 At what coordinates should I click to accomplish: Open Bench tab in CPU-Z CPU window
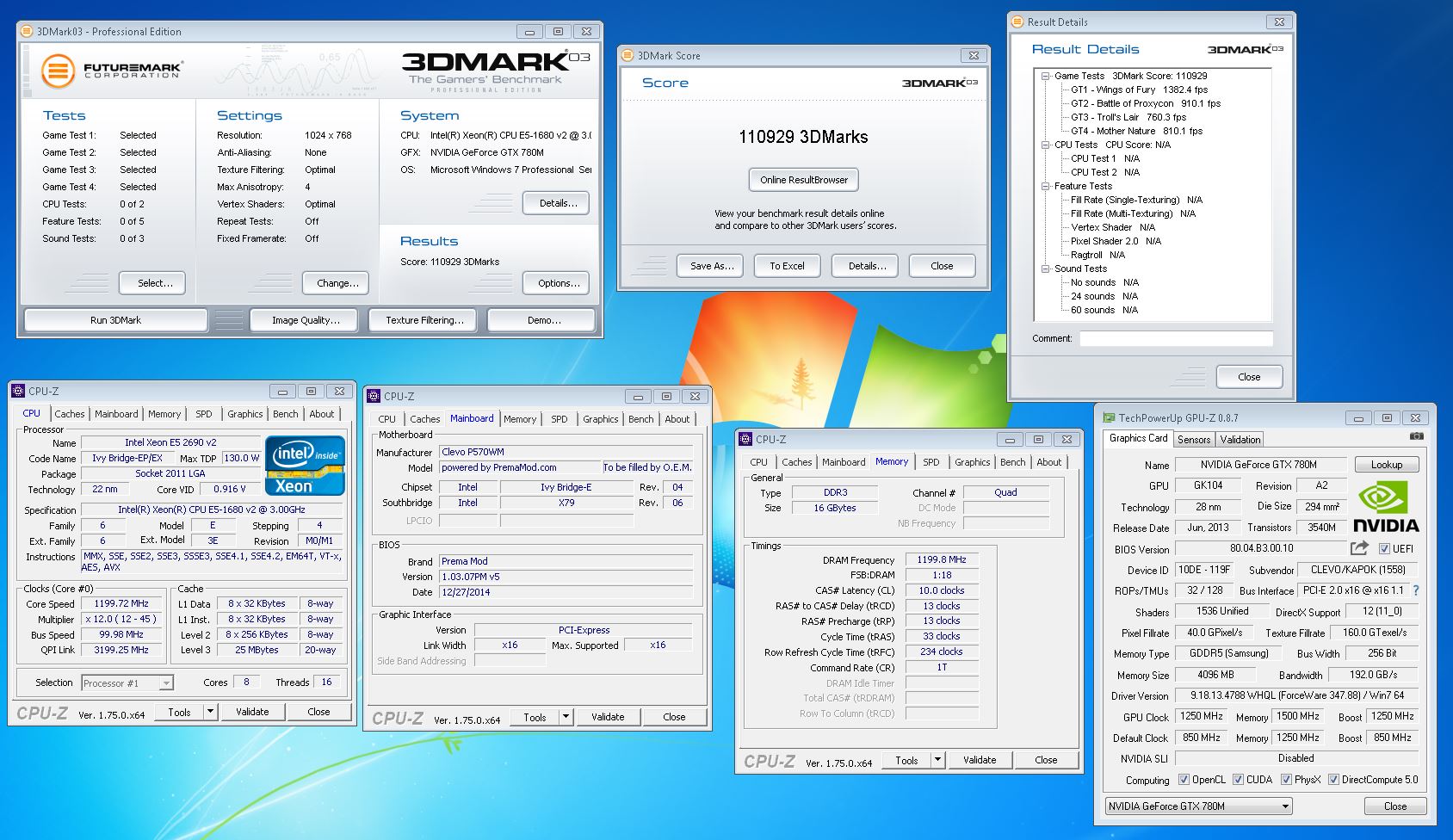285,414
